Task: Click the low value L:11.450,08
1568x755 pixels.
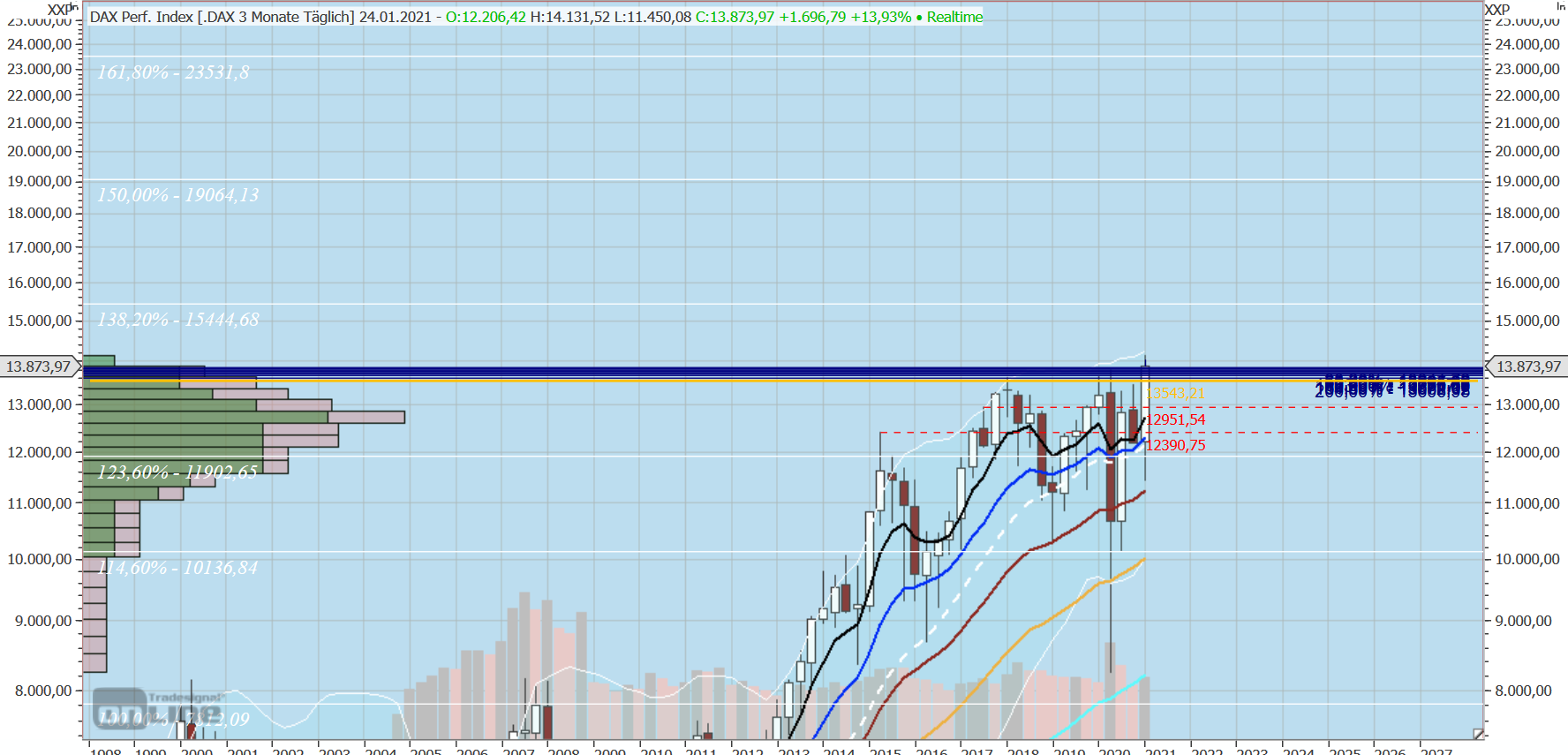Action: pos(652,17)
